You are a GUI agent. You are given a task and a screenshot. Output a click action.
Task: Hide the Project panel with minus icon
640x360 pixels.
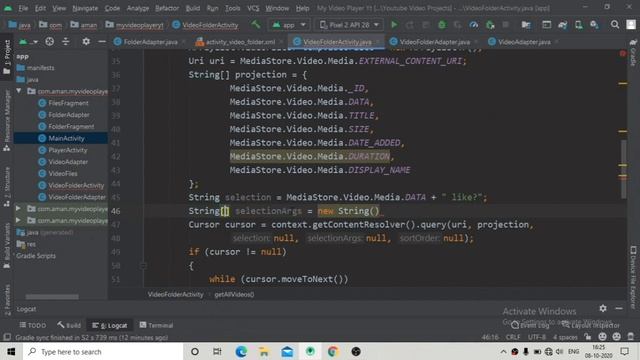[x=102, y=42]
